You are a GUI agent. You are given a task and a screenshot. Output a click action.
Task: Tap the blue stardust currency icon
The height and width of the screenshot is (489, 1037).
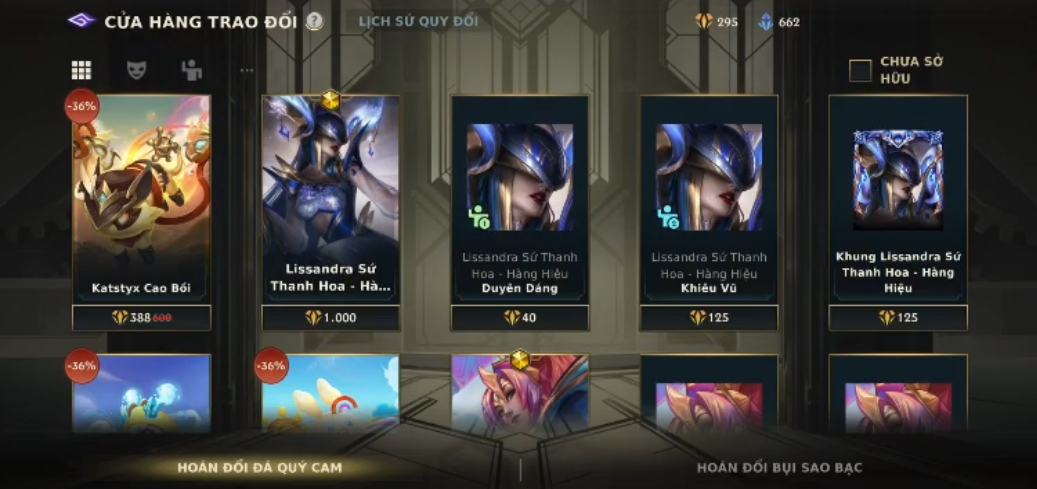[x=766, y=22]
